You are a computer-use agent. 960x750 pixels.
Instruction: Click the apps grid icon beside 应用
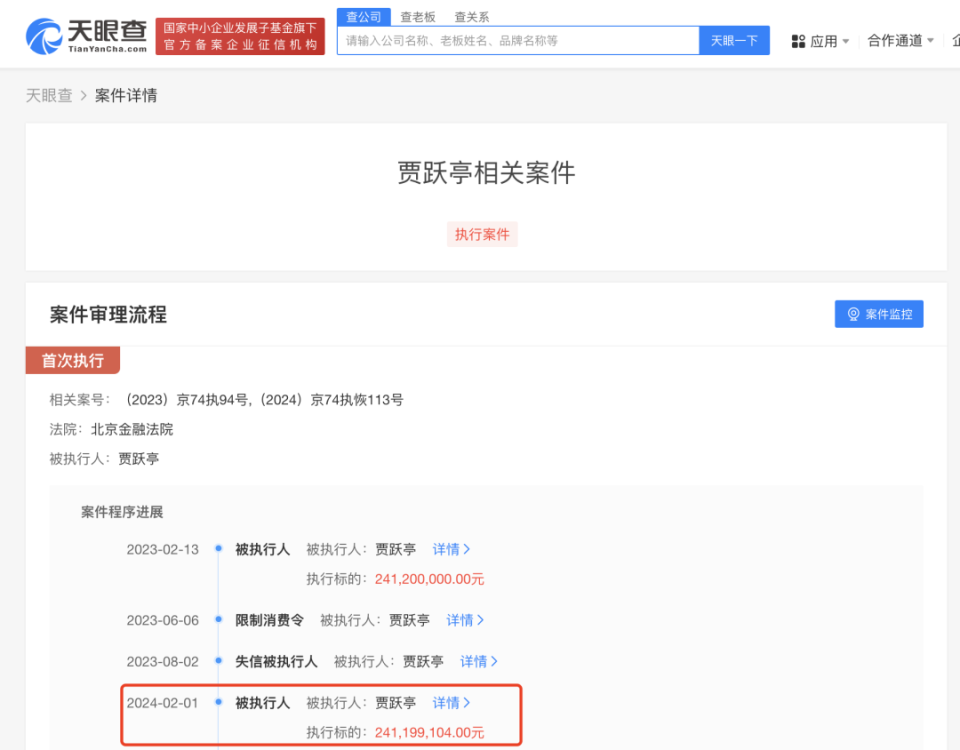(797, 41)
